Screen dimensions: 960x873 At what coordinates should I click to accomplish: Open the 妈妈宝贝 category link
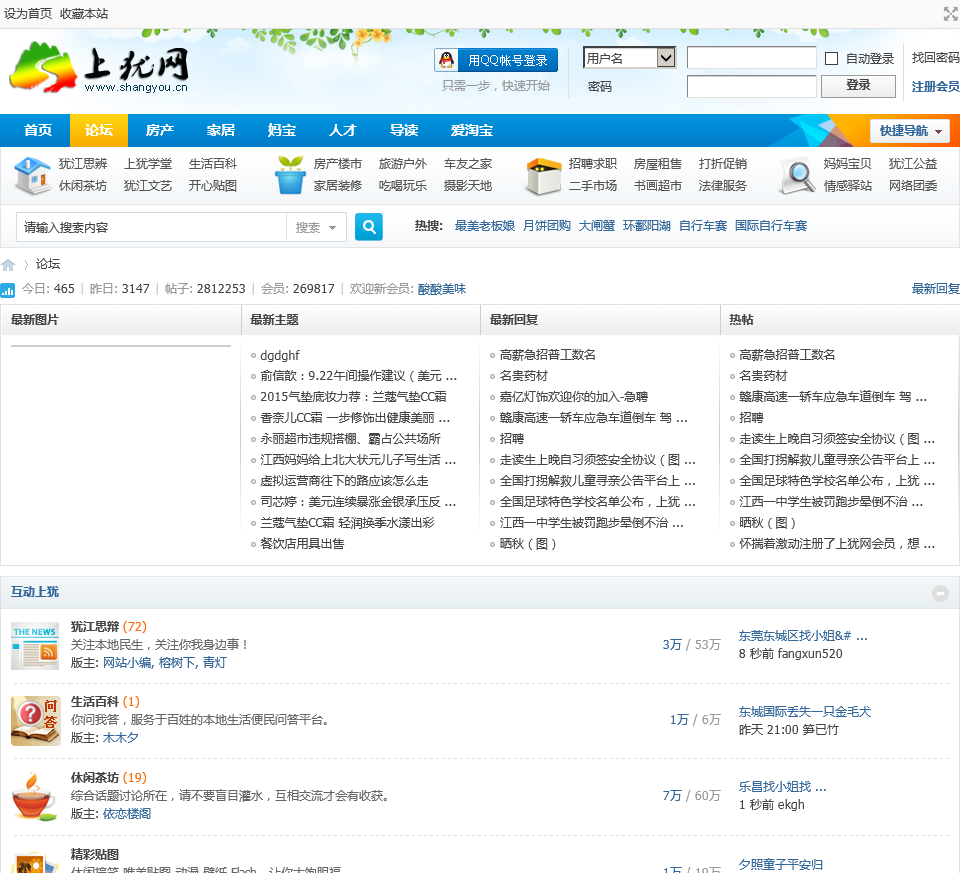pos(847,164)
